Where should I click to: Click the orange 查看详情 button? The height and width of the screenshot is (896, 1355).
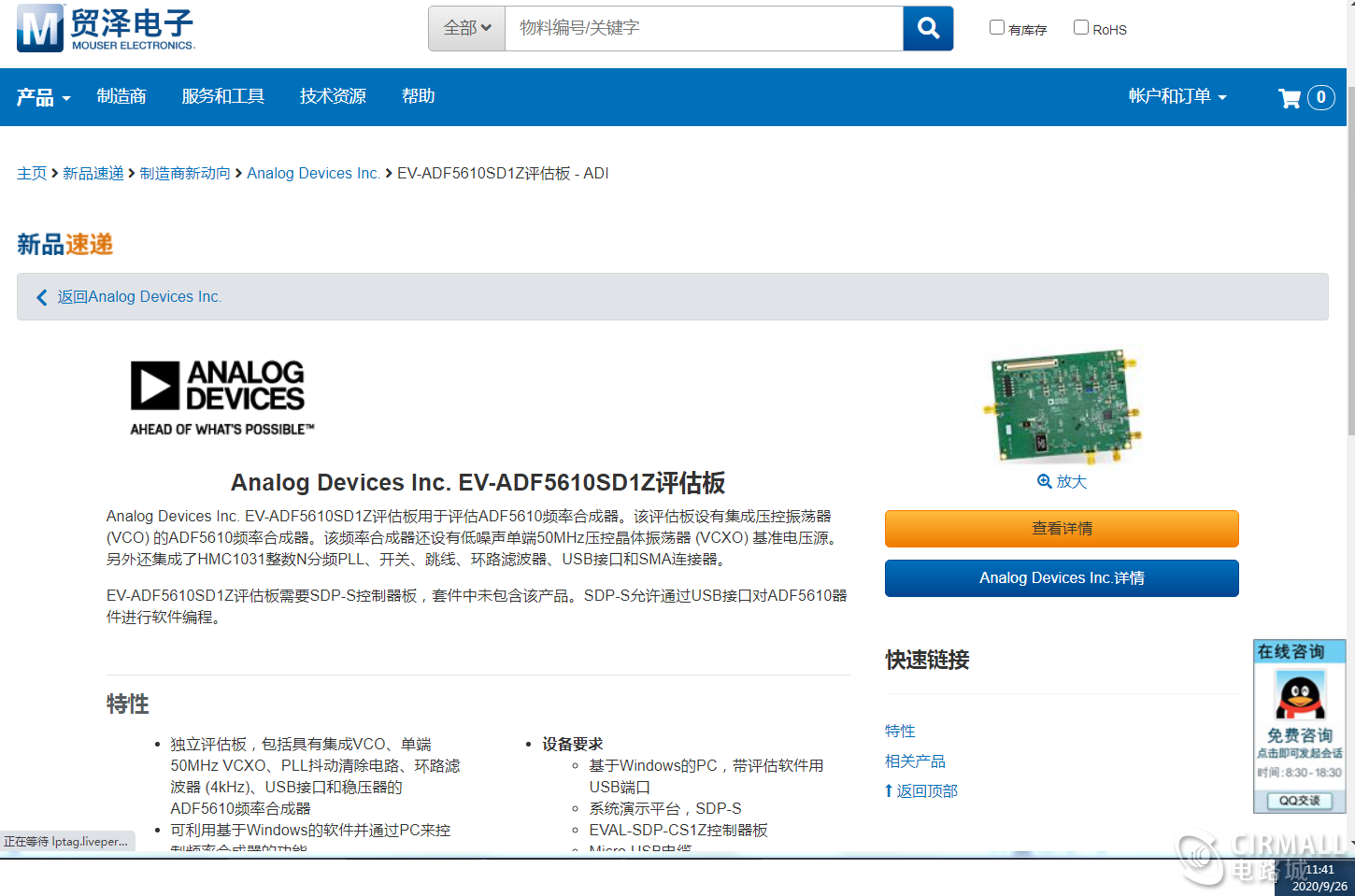1062,529
